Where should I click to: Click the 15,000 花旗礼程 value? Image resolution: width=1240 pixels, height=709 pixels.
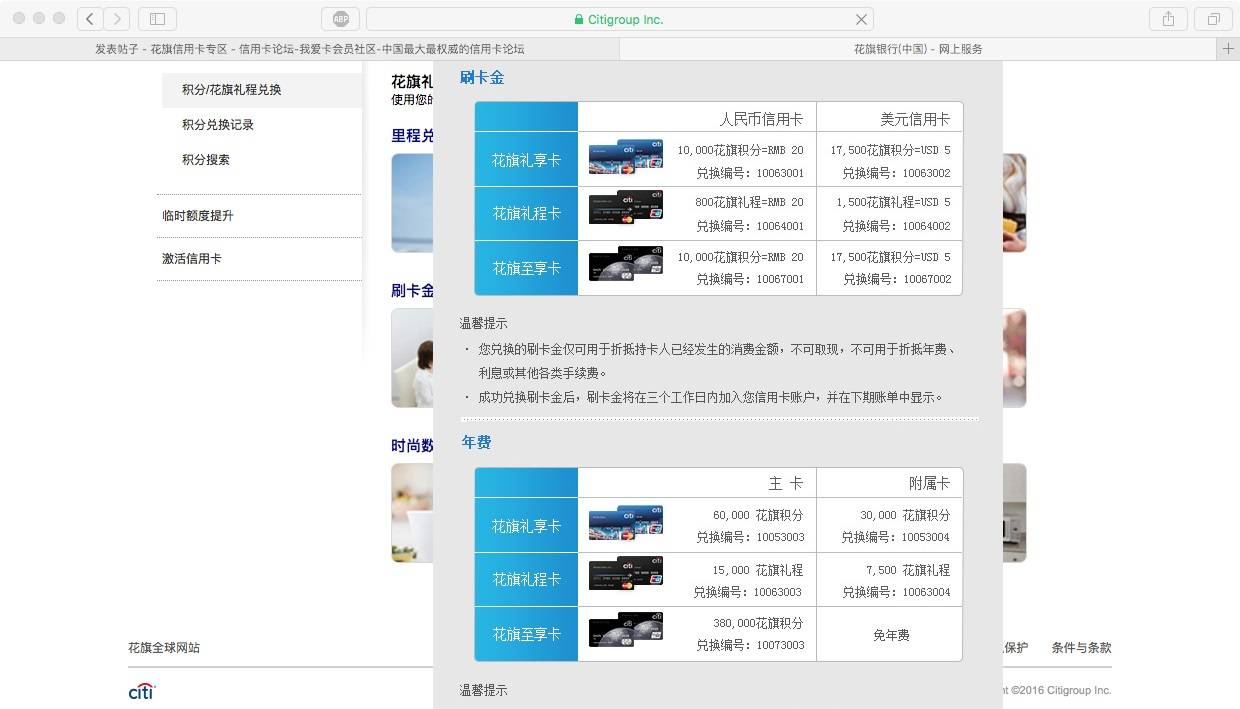tap(758, 571)
